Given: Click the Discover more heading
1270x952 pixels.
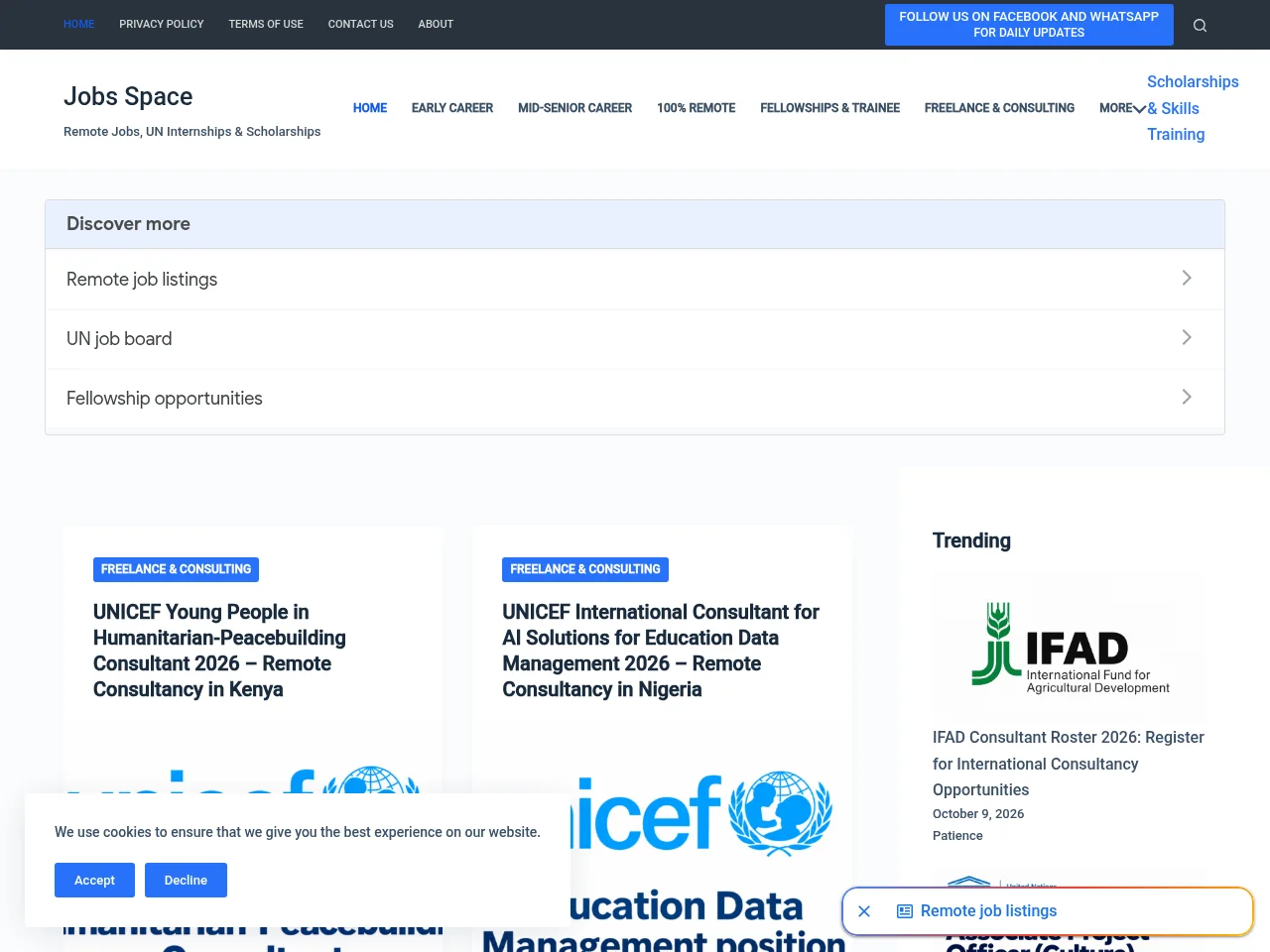Looking at the screenshot, I should point(128,224).
